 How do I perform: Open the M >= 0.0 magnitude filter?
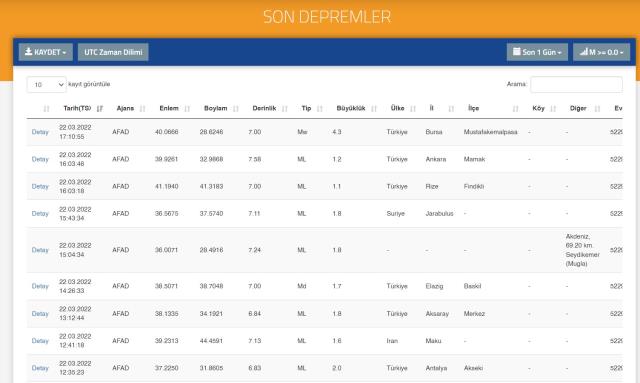pyautogui.click(x=601, y=52)
